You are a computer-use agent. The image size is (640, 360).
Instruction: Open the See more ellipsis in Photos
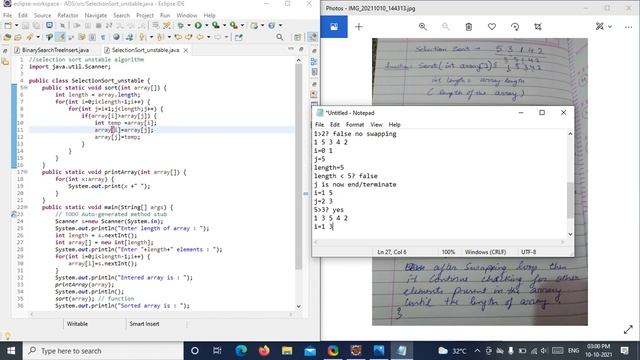pos(628,27)
